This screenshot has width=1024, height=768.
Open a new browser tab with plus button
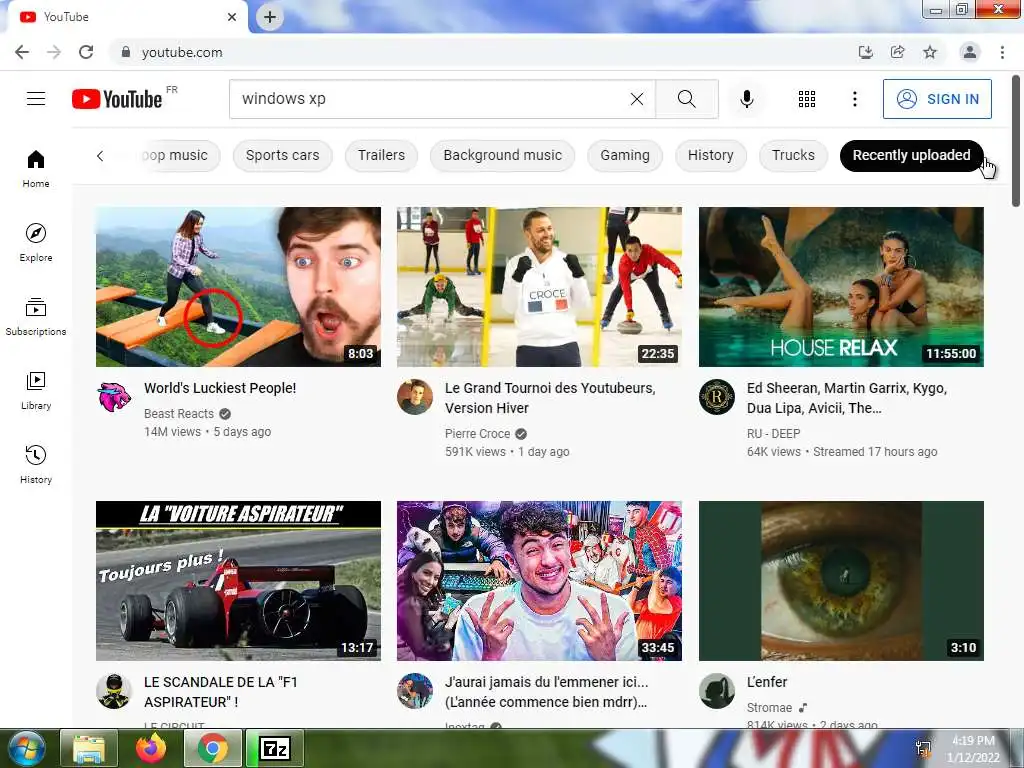(270, 17)
